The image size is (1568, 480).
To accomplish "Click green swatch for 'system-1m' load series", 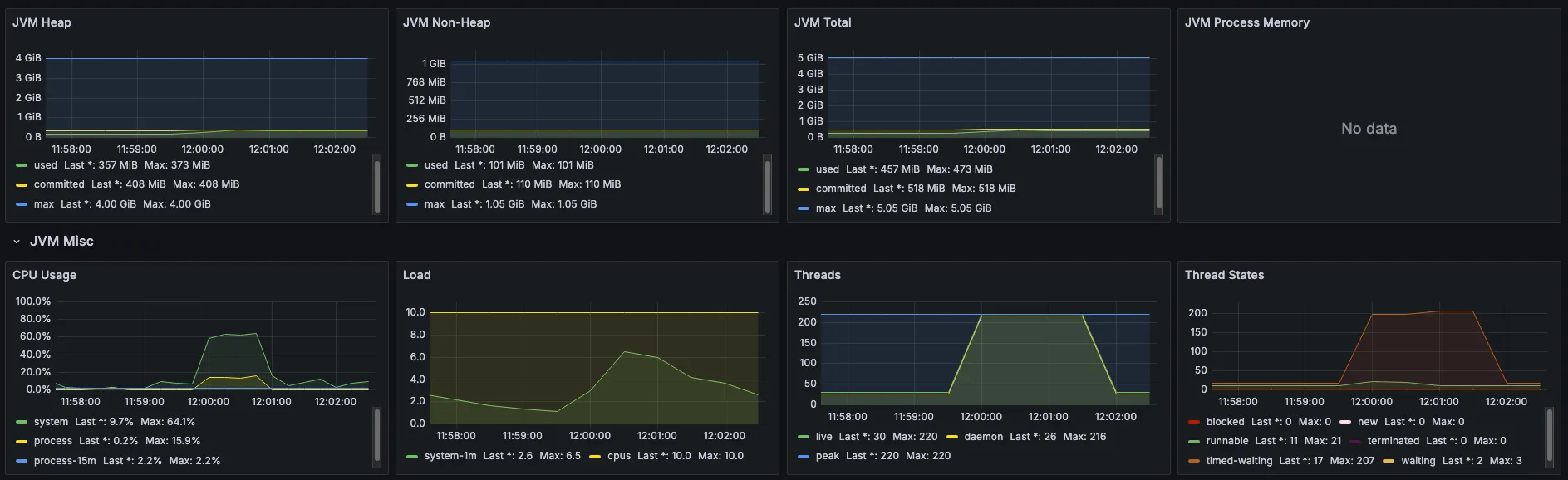I will [x=412, y=456].
